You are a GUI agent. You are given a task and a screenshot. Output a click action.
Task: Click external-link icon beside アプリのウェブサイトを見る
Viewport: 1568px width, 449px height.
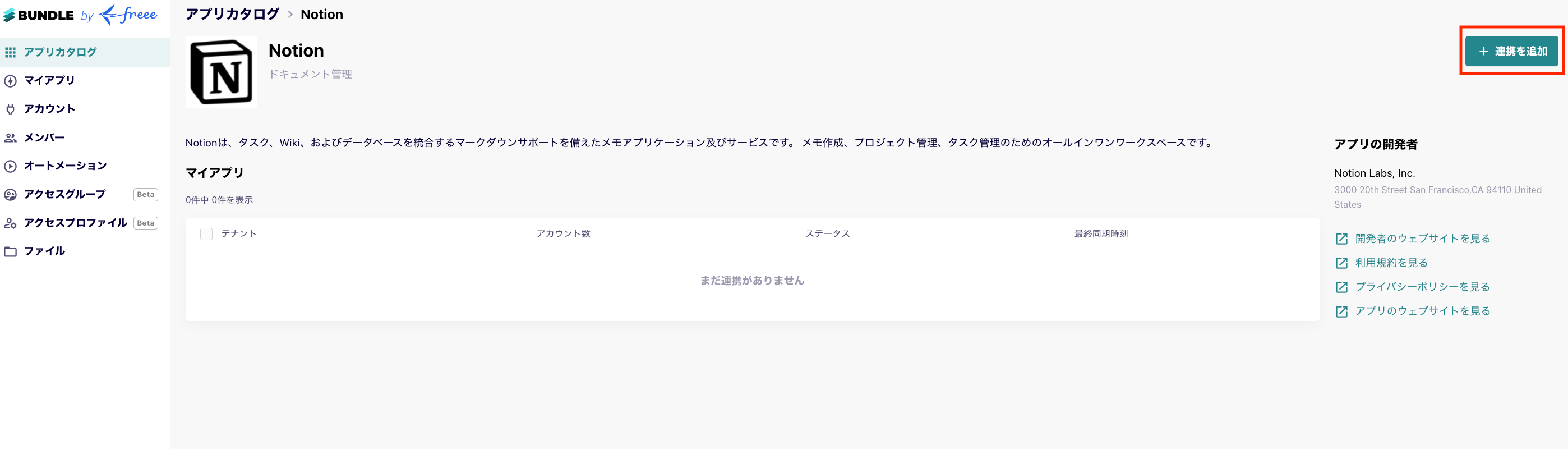1341,311
